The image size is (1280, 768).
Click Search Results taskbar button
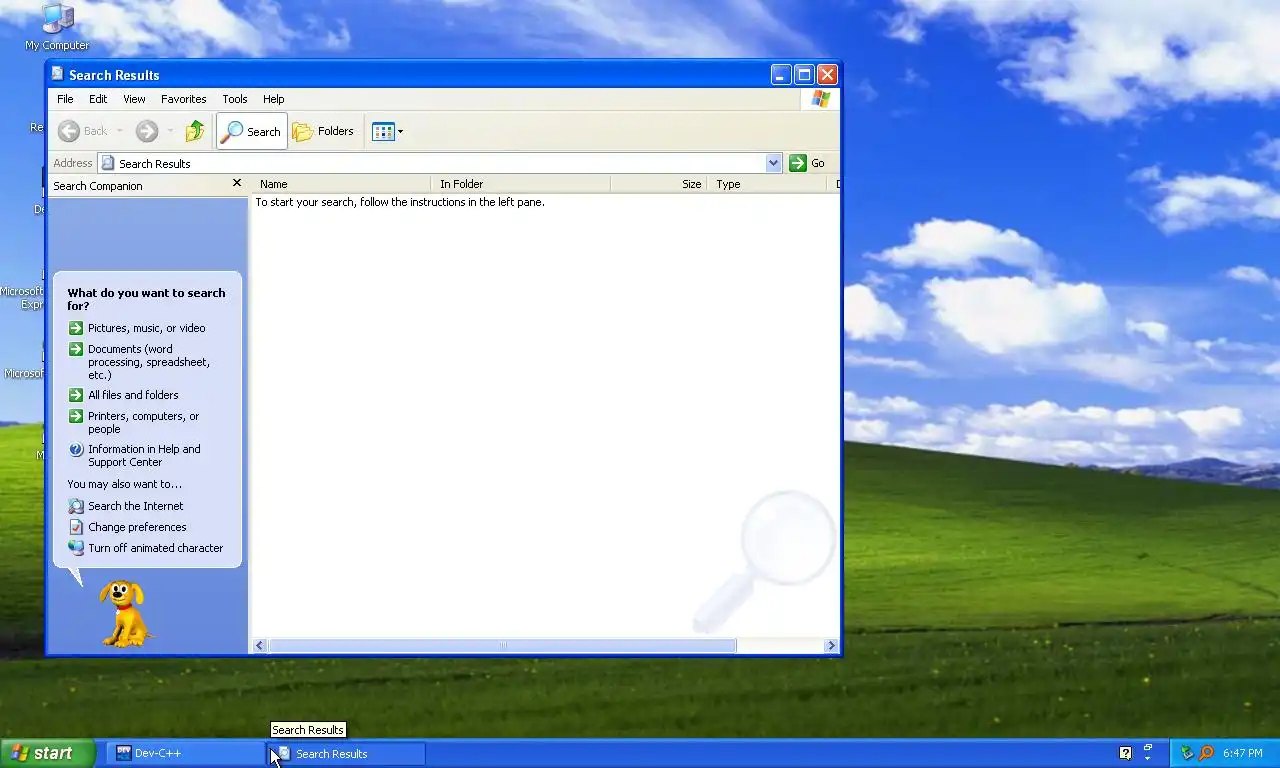pyautogui.click(x=347, y=753)
